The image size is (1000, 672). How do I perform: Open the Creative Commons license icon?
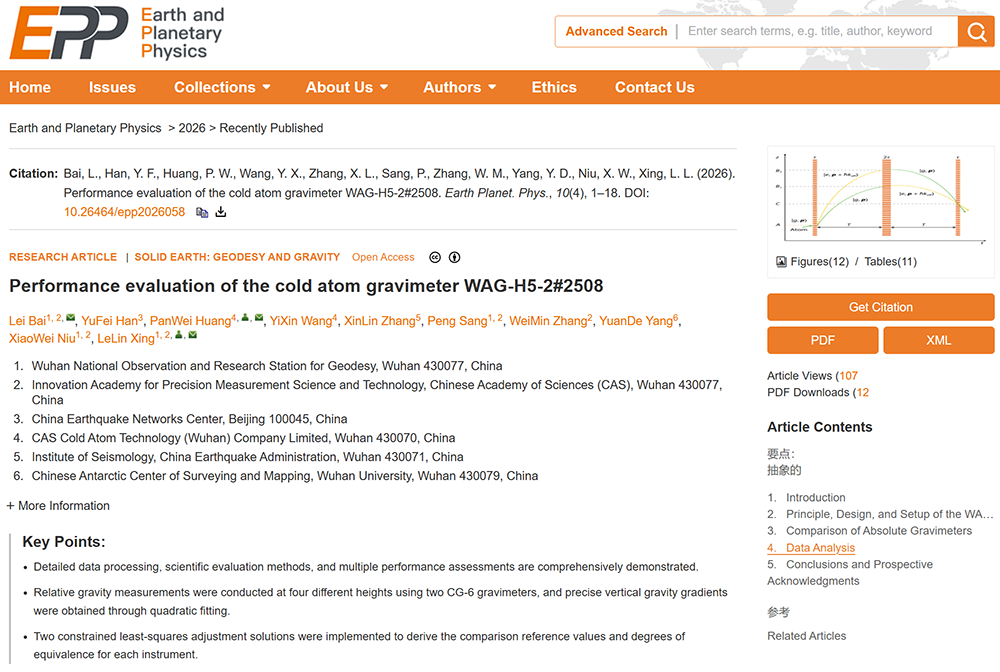435,257
